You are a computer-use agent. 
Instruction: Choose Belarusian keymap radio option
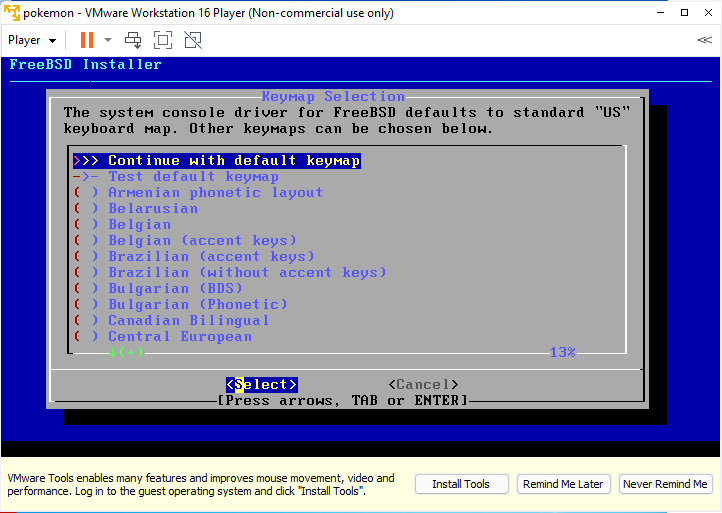(135, 209)
